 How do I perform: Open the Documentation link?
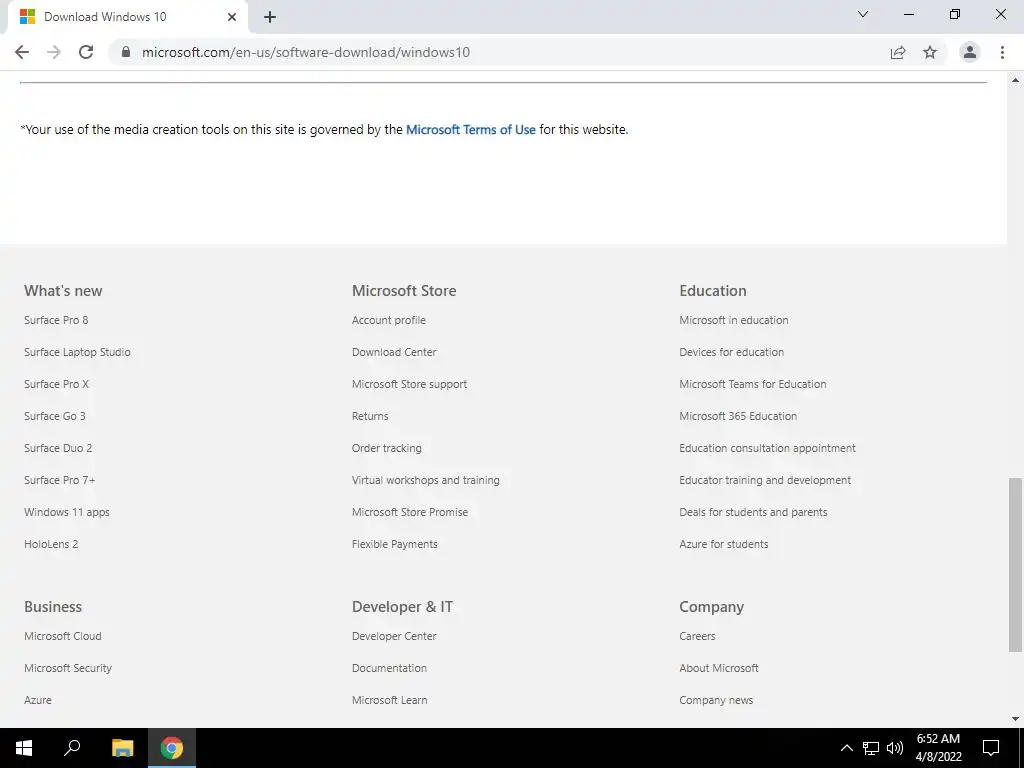point(389,668)
